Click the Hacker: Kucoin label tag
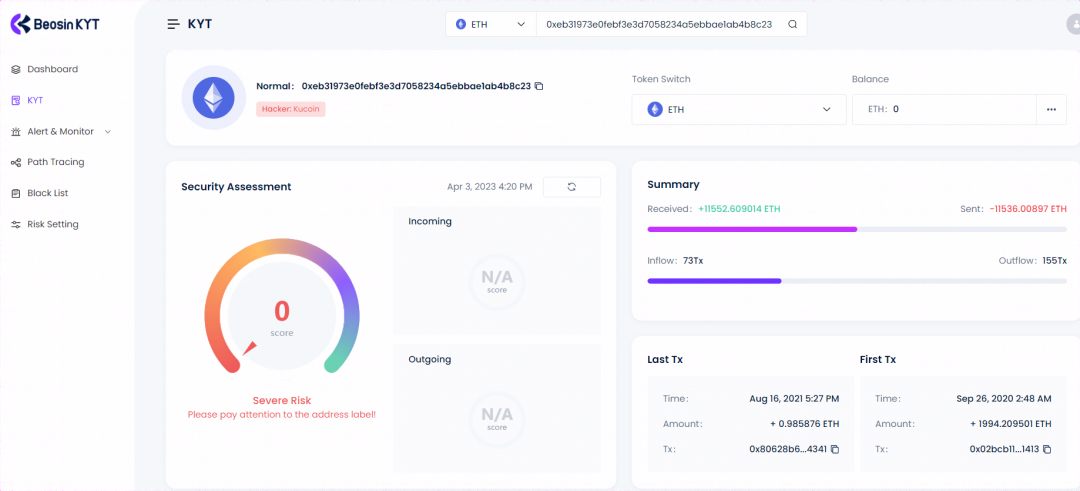The width and height of the screenshot is (1080, 491). point(291,108)
